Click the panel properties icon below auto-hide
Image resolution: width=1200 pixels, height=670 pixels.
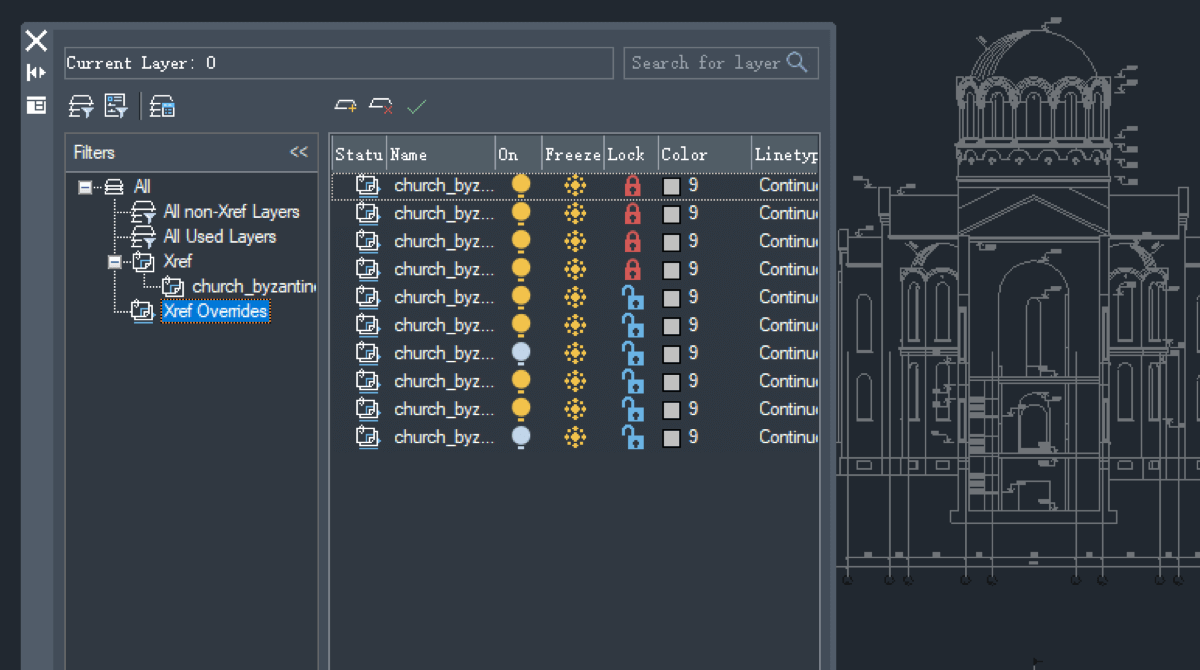coord(36,105)
